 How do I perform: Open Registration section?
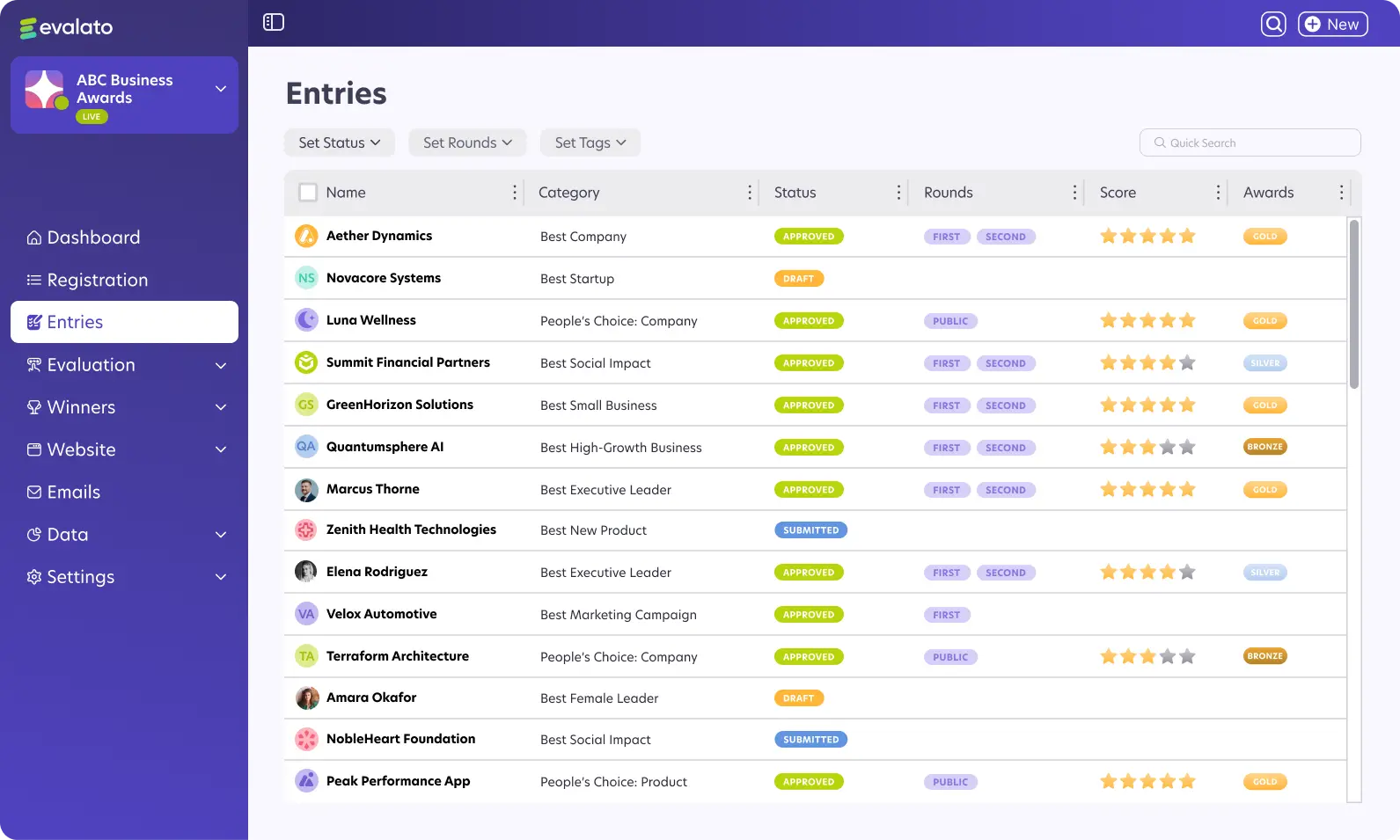[87, 280]
